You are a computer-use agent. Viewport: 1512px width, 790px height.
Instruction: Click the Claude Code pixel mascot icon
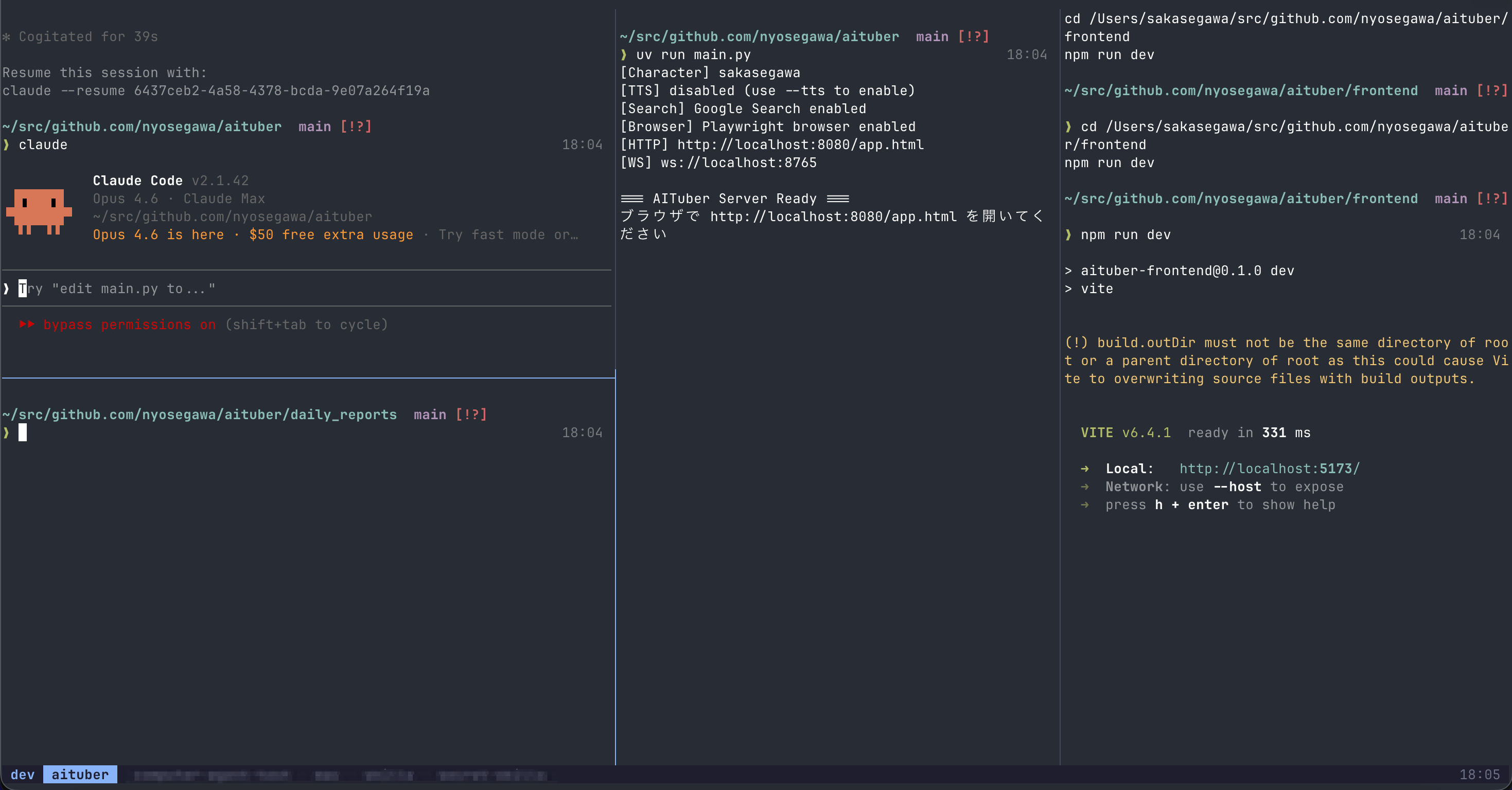pos(39,212)
